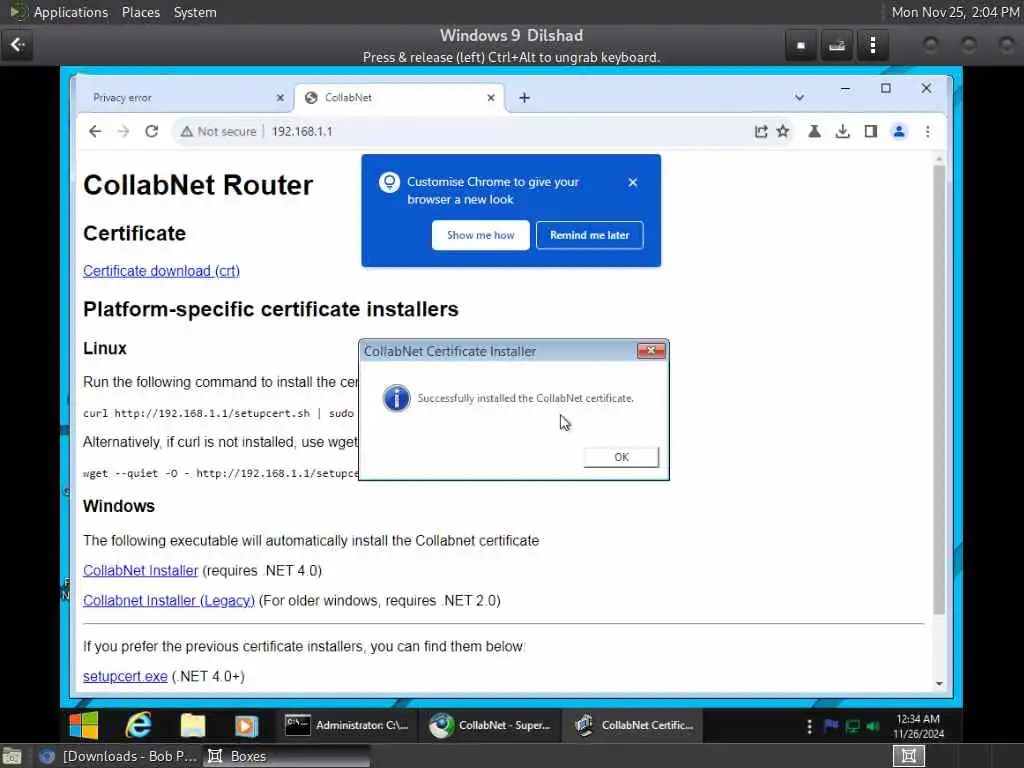Select the CollabNet tab
This screenshot has height=768, width=1024.
click(x=398, y=98)
